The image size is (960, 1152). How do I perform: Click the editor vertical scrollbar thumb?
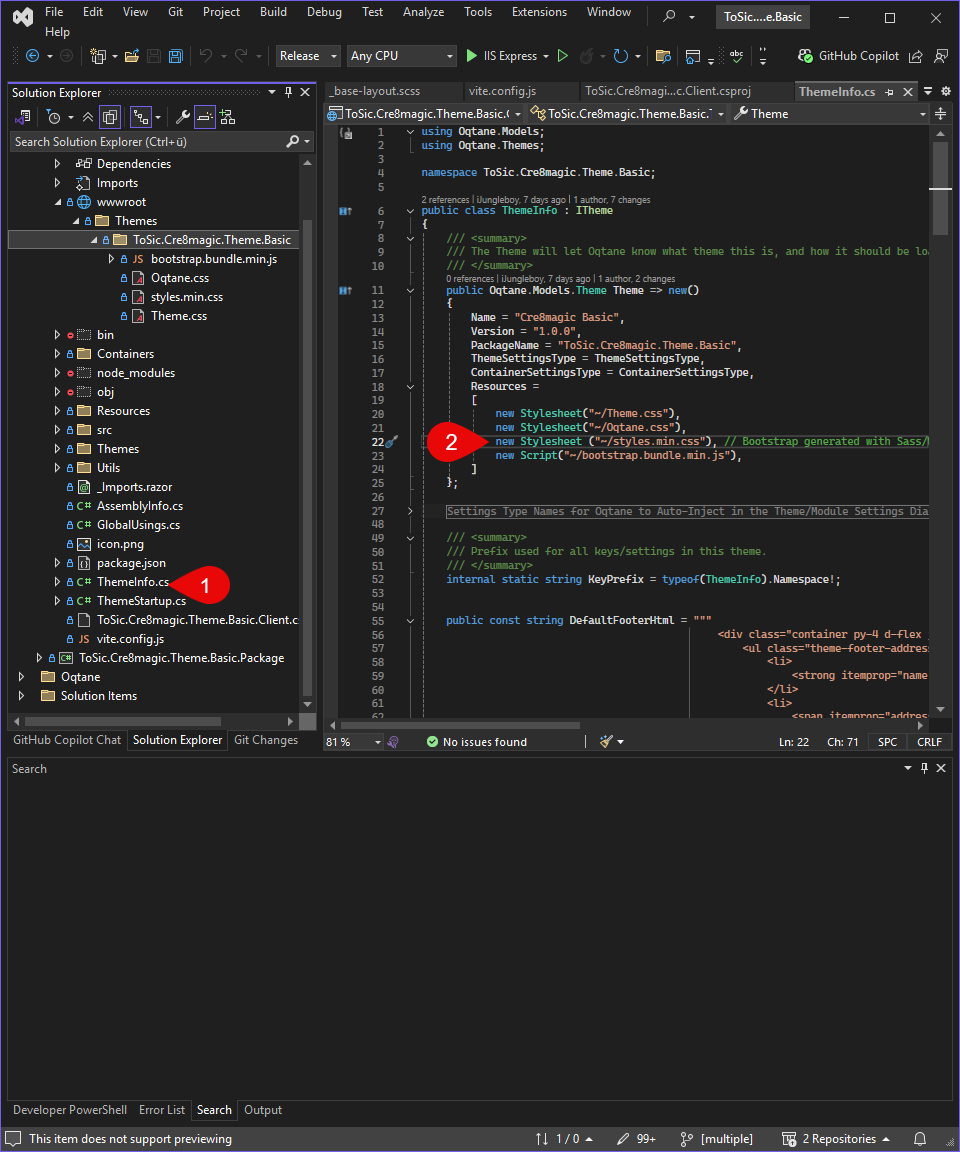(940, 187)
